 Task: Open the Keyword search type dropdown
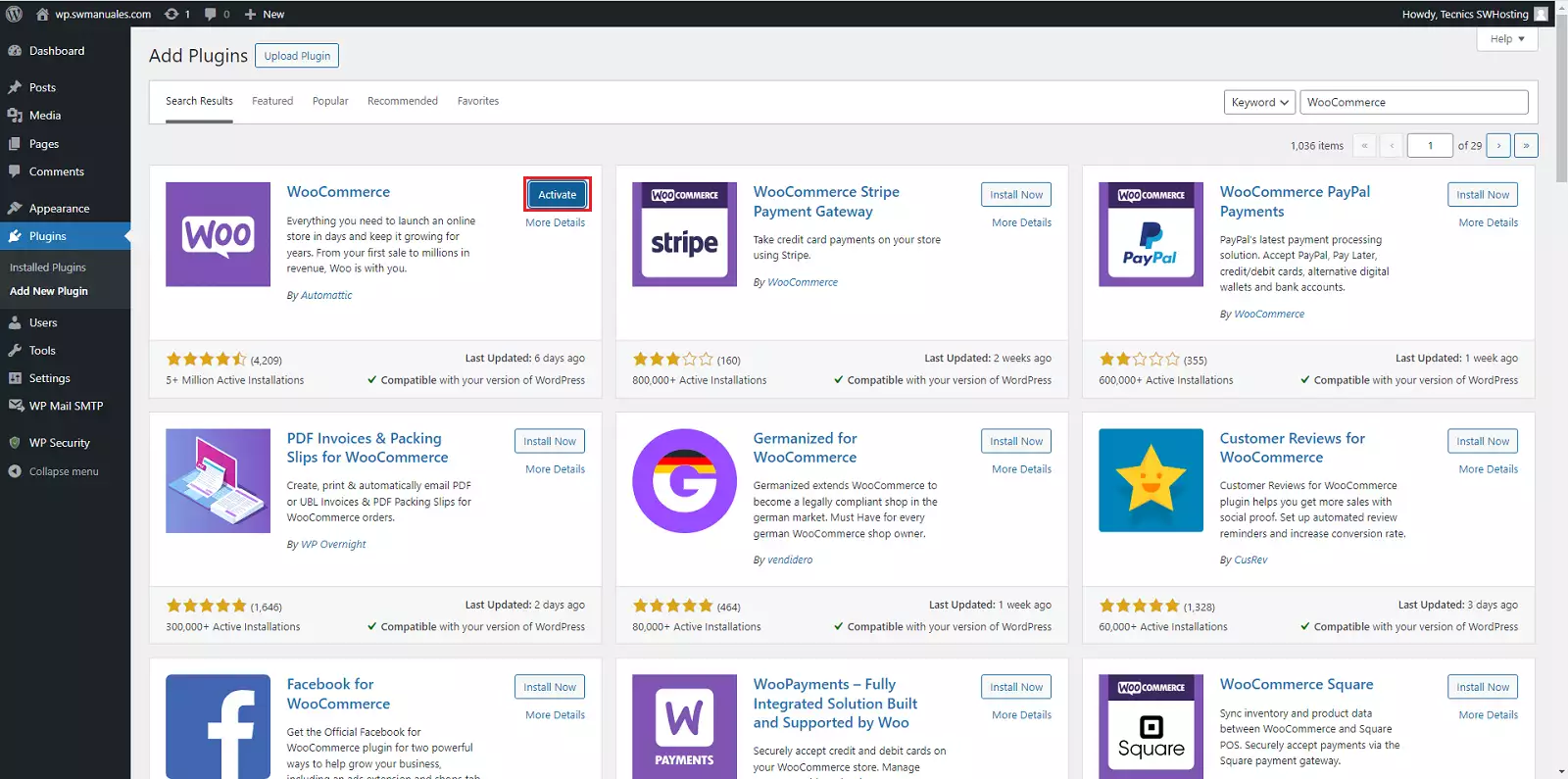tap(1259, 102)
